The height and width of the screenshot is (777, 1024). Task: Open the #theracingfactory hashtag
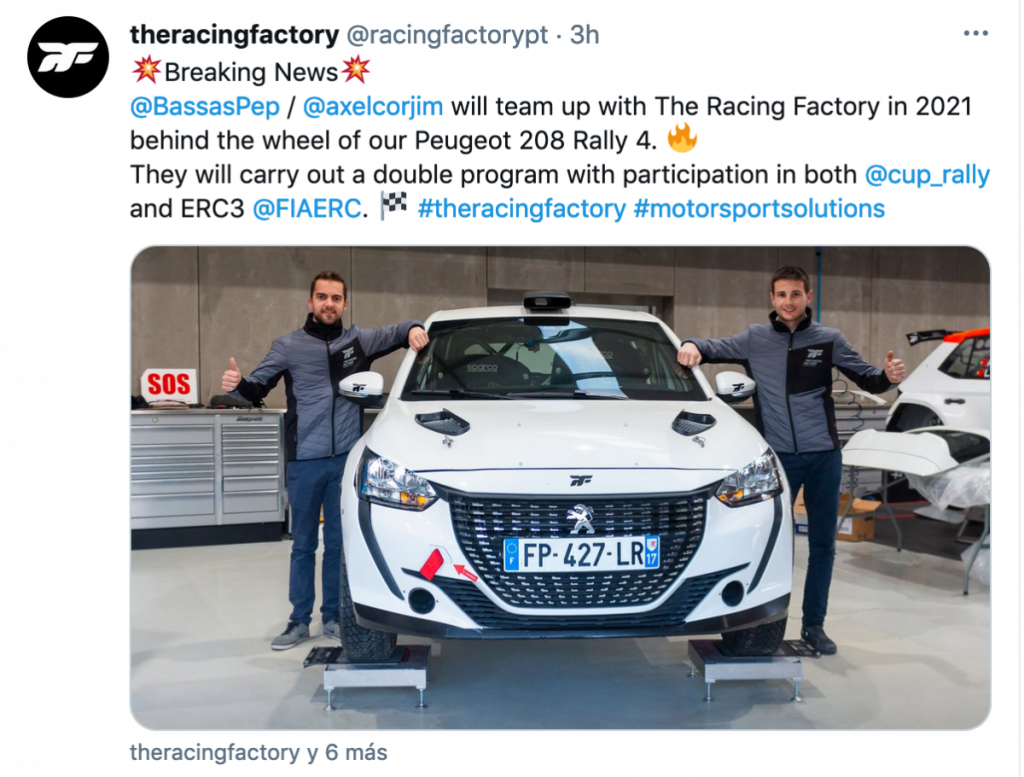(x=521, y=209)
